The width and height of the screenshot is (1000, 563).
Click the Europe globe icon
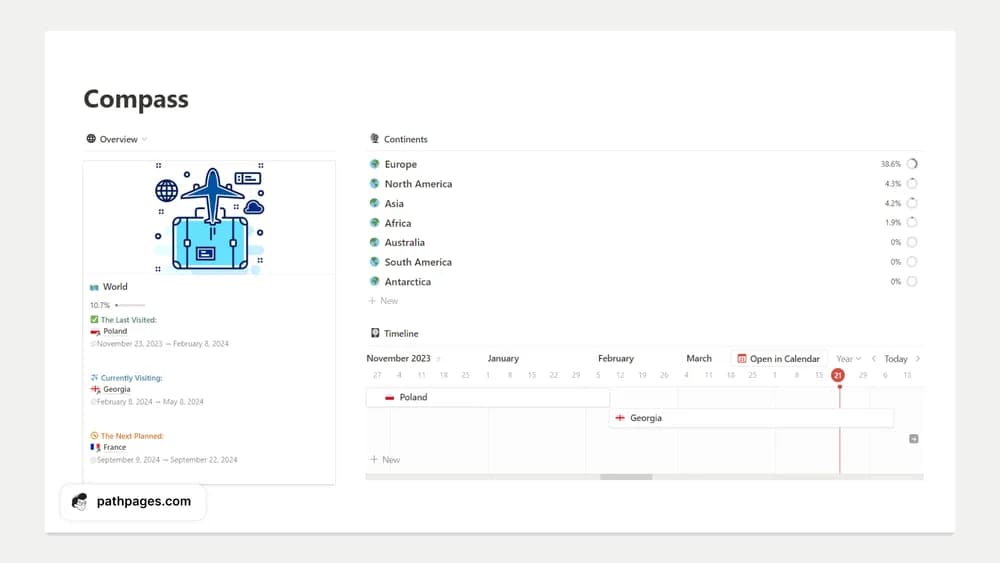point(374,164)
